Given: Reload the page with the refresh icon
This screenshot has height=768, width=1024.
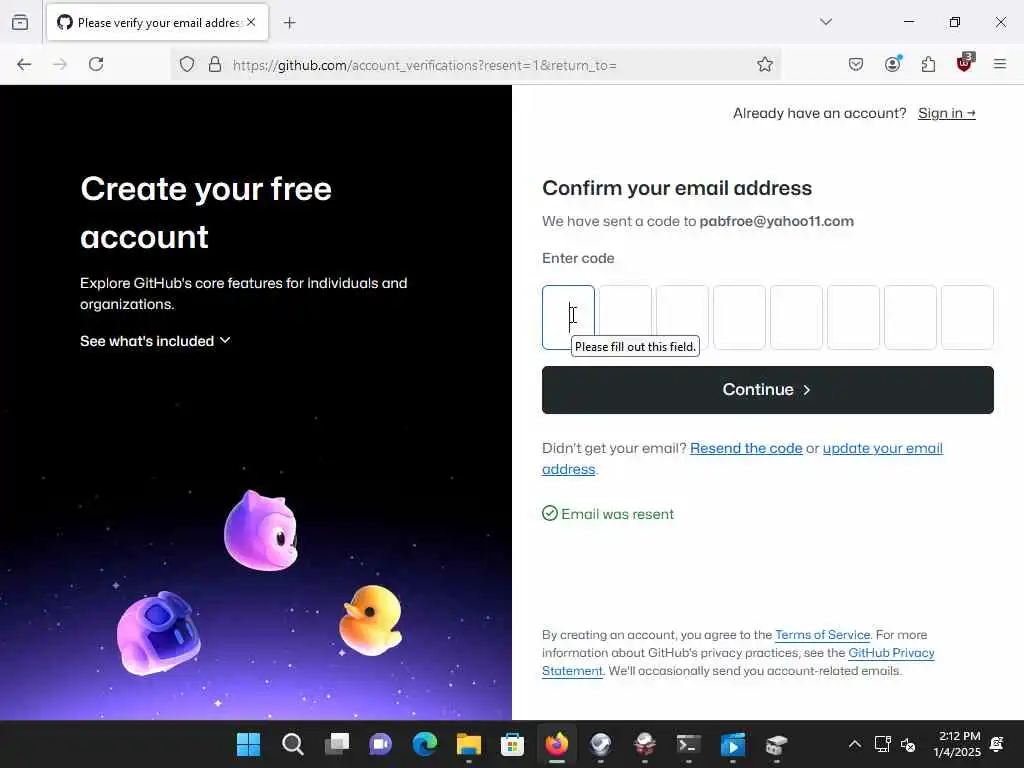Looking at the screenshot, I should [x=96, y=64].
